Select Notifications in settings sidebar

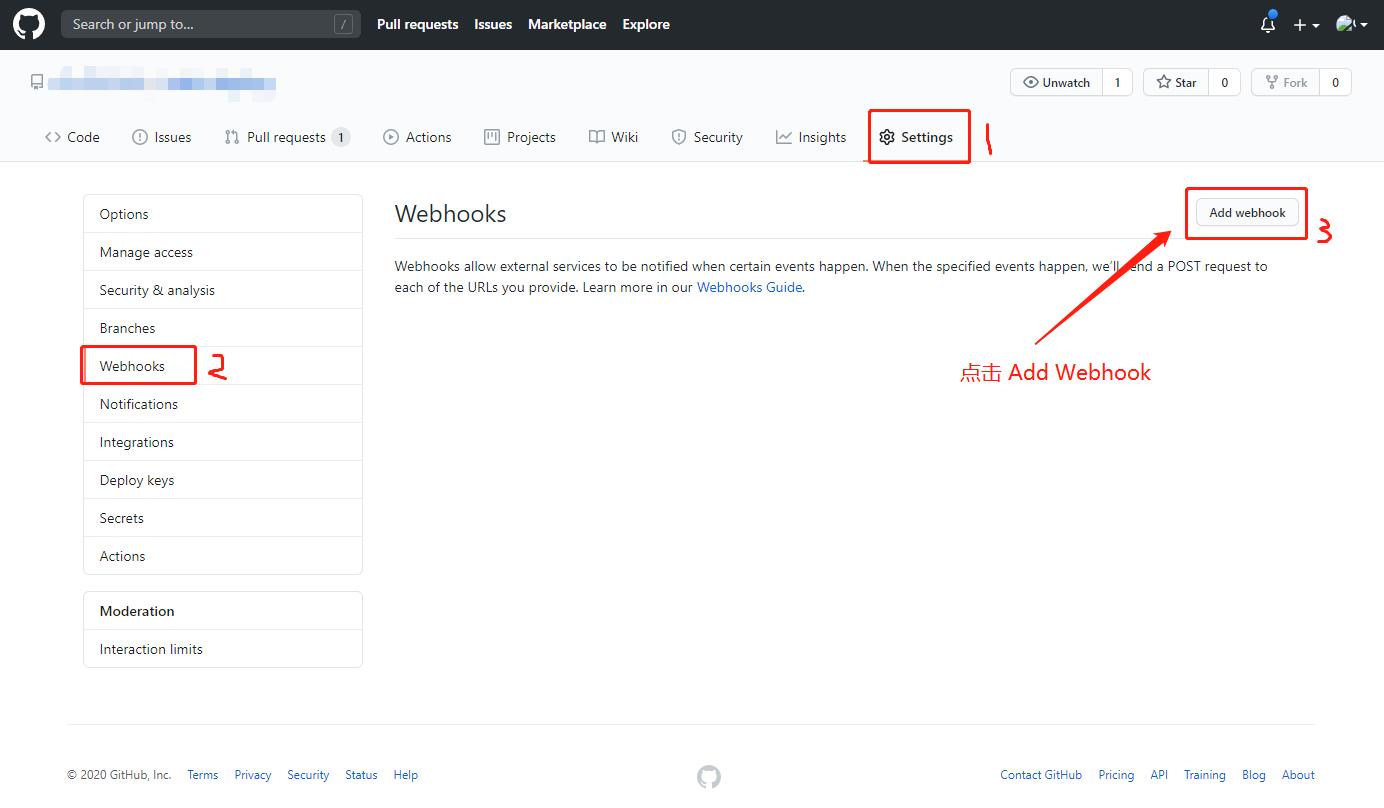(223, 404)
